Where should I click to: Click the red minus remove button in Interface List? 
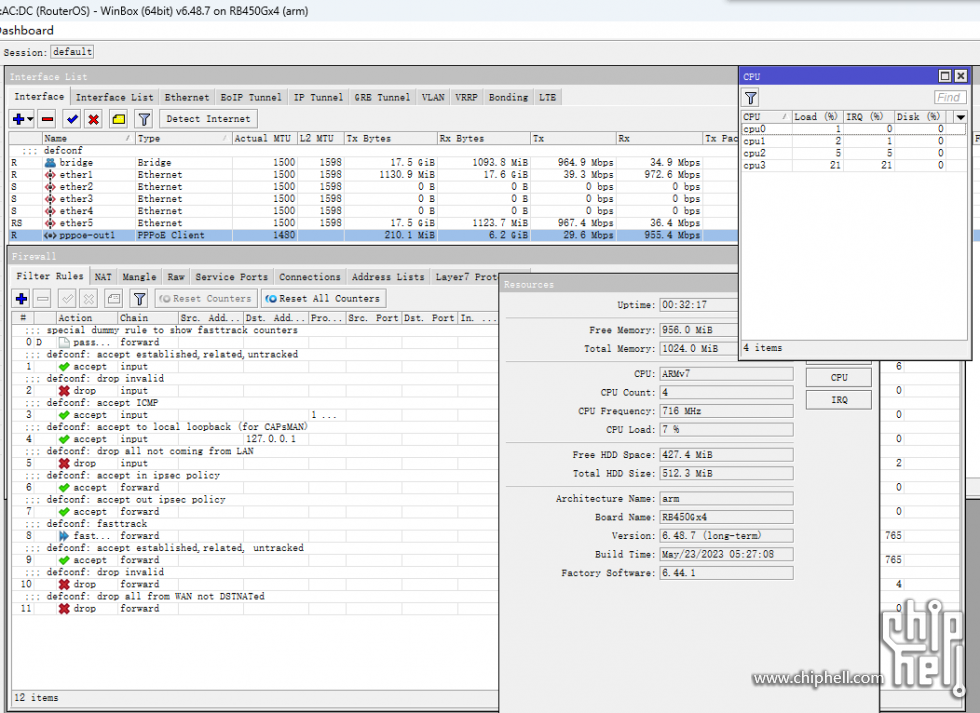point(47,119)
